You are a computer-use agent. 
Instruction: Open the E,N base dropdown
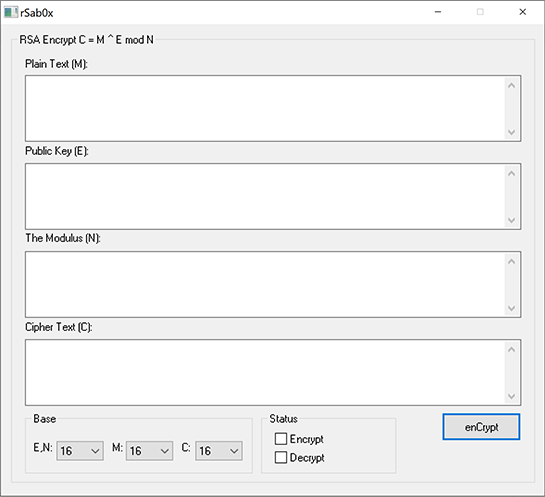tap(80, 451)
